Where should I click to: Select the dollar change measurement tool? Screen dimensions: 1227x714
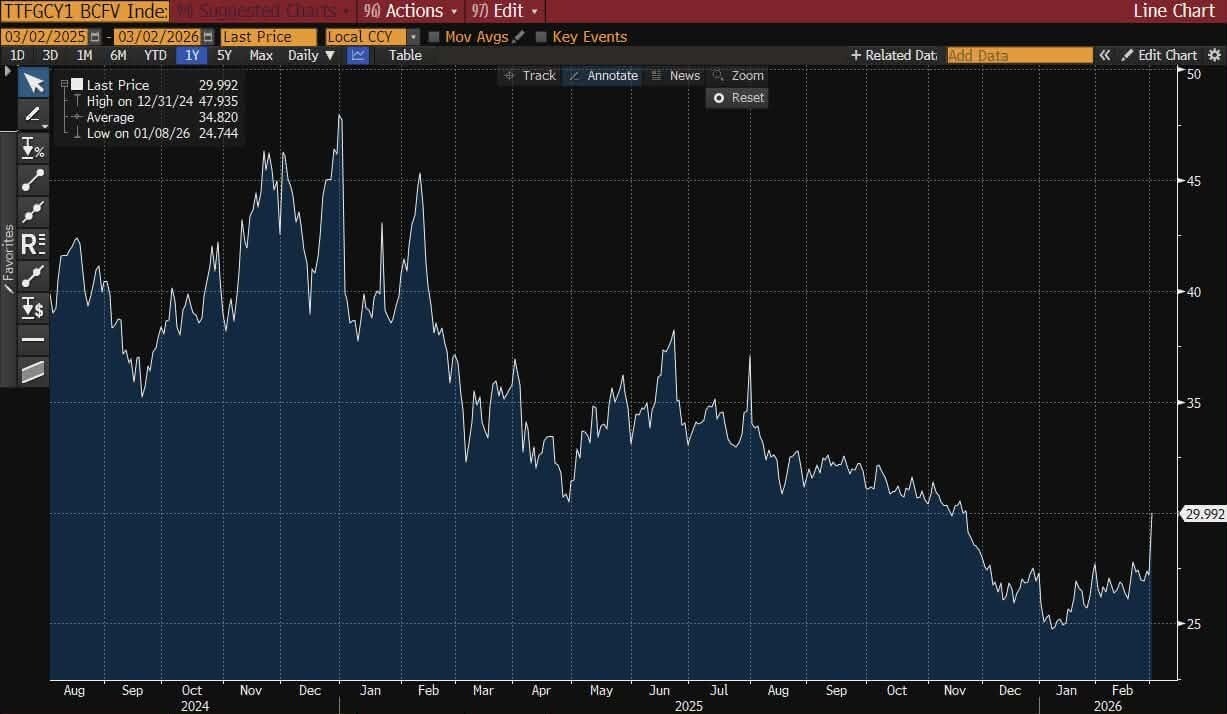(x=33, y=307)
